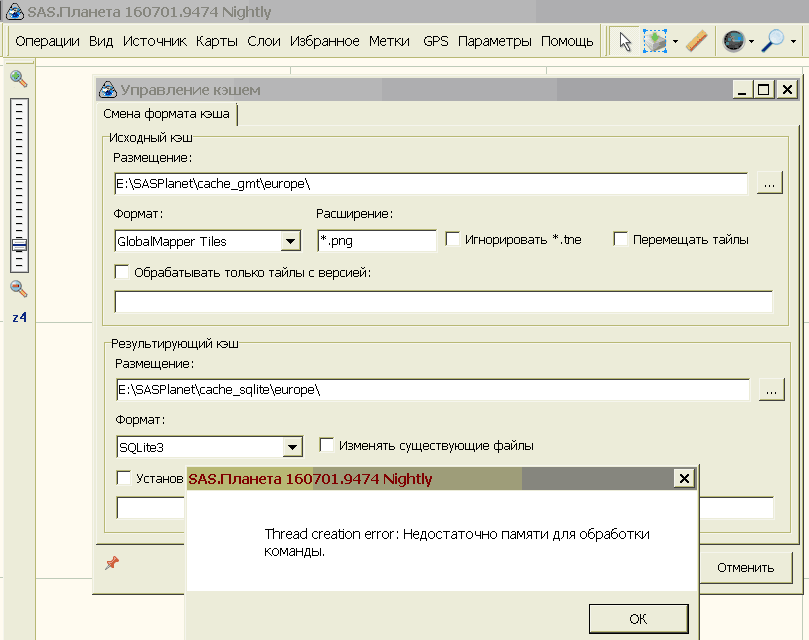Activate the ruler distance measurement tool

[697, 42]
